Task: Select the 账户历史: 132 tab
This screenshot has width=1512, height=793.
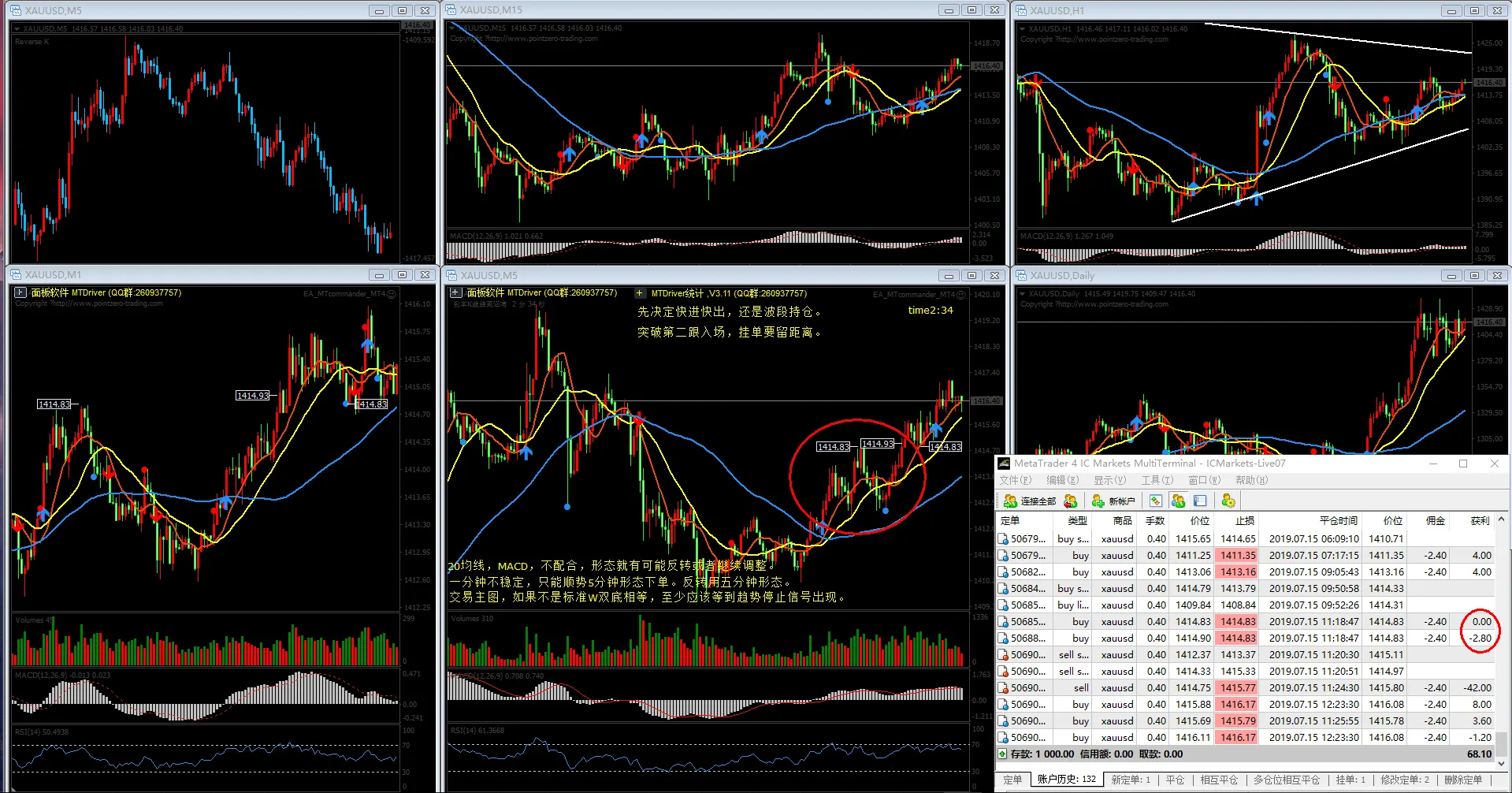Action: click(1066, 780)
